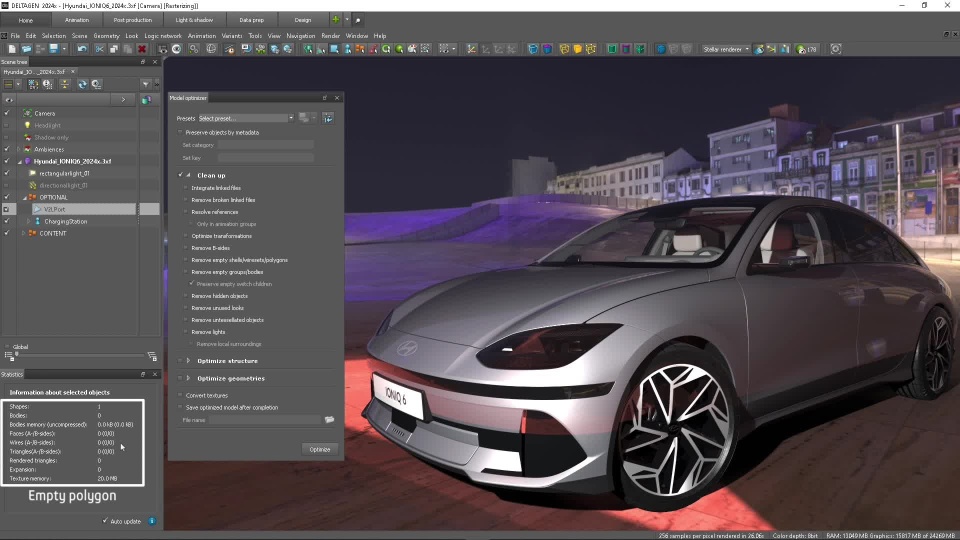
Task: Click the browse folder icon next to File name
Action: pyautogui.click(x=329, y=420)
